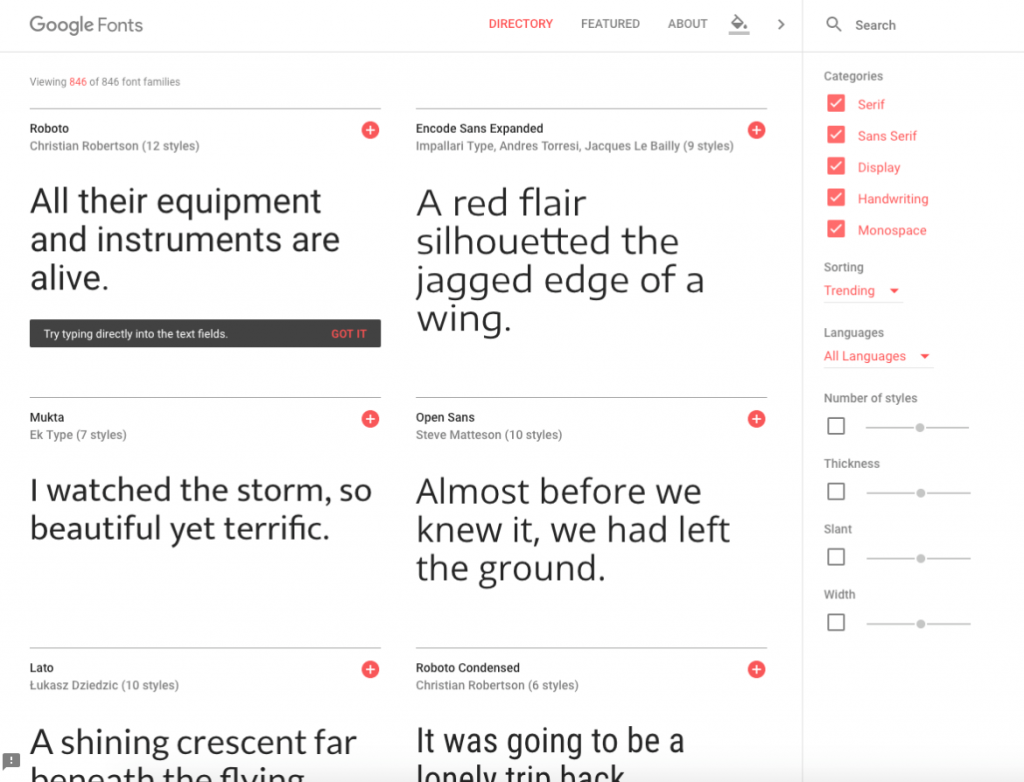Open the Roboto Condensed family name

click(468, 668)
